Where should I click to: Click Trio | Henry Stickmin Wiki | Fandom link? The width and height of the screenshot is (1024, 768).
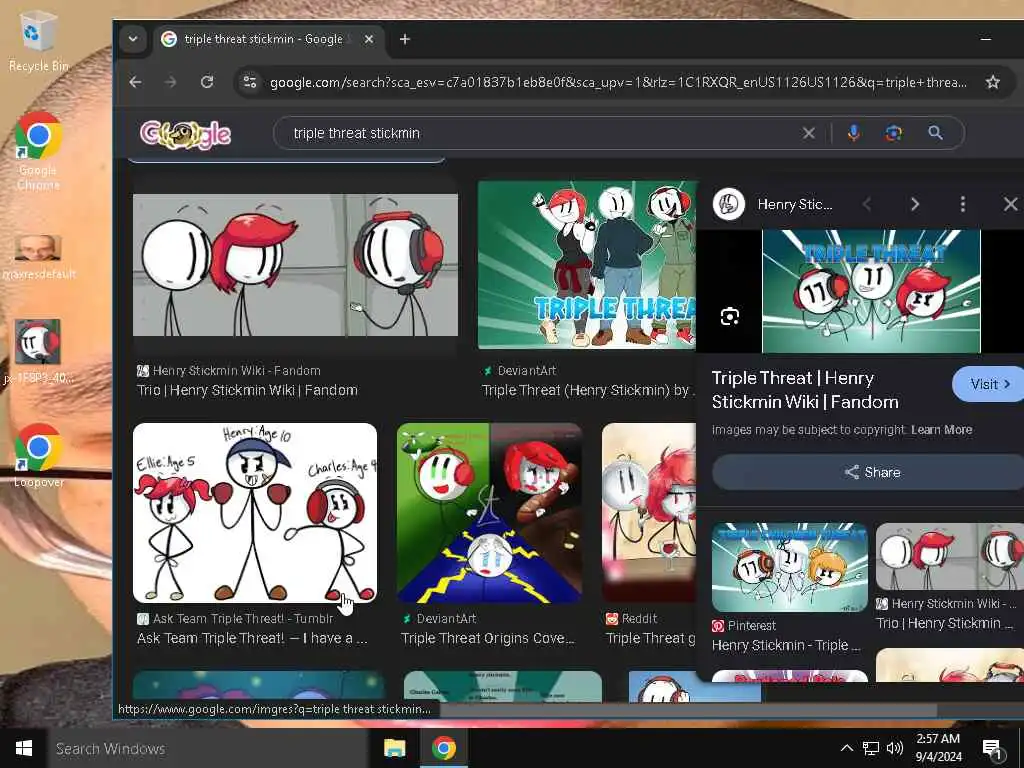click(x=247, y=391)
